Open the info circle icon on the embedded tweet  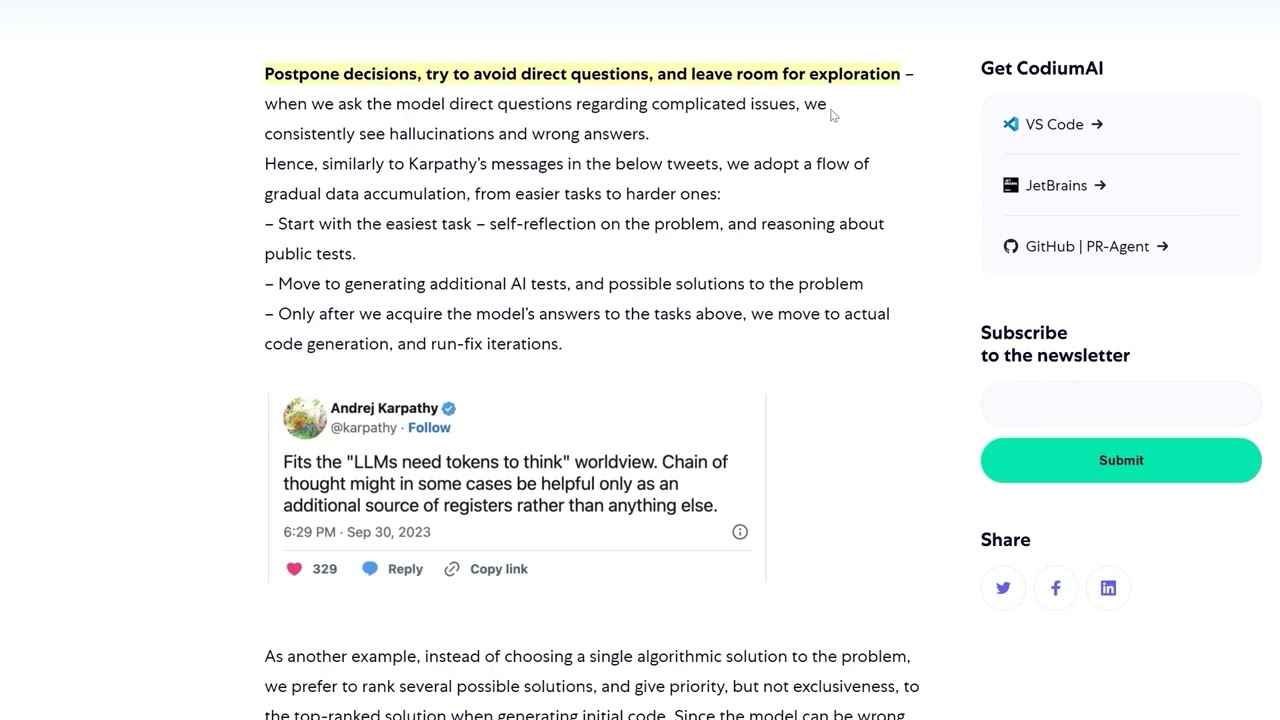pyautogui.click(x=740, y=532)
